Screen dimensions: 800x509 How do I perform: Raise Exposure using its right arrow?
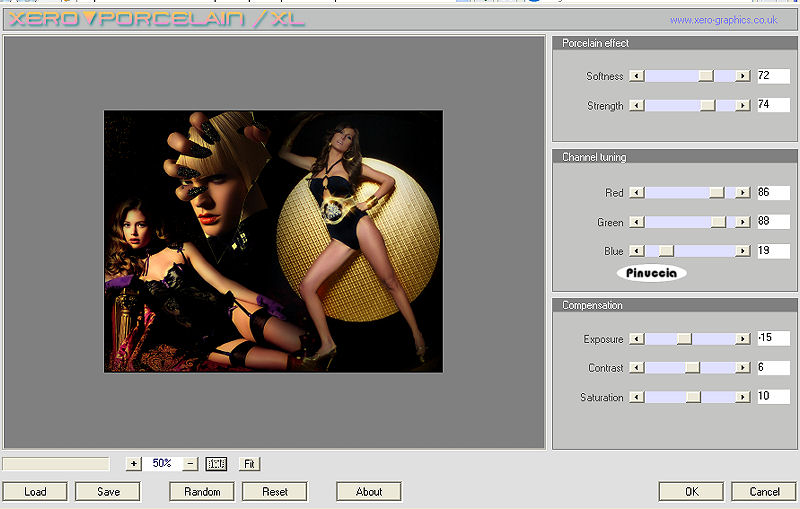(x=743, y=339)
